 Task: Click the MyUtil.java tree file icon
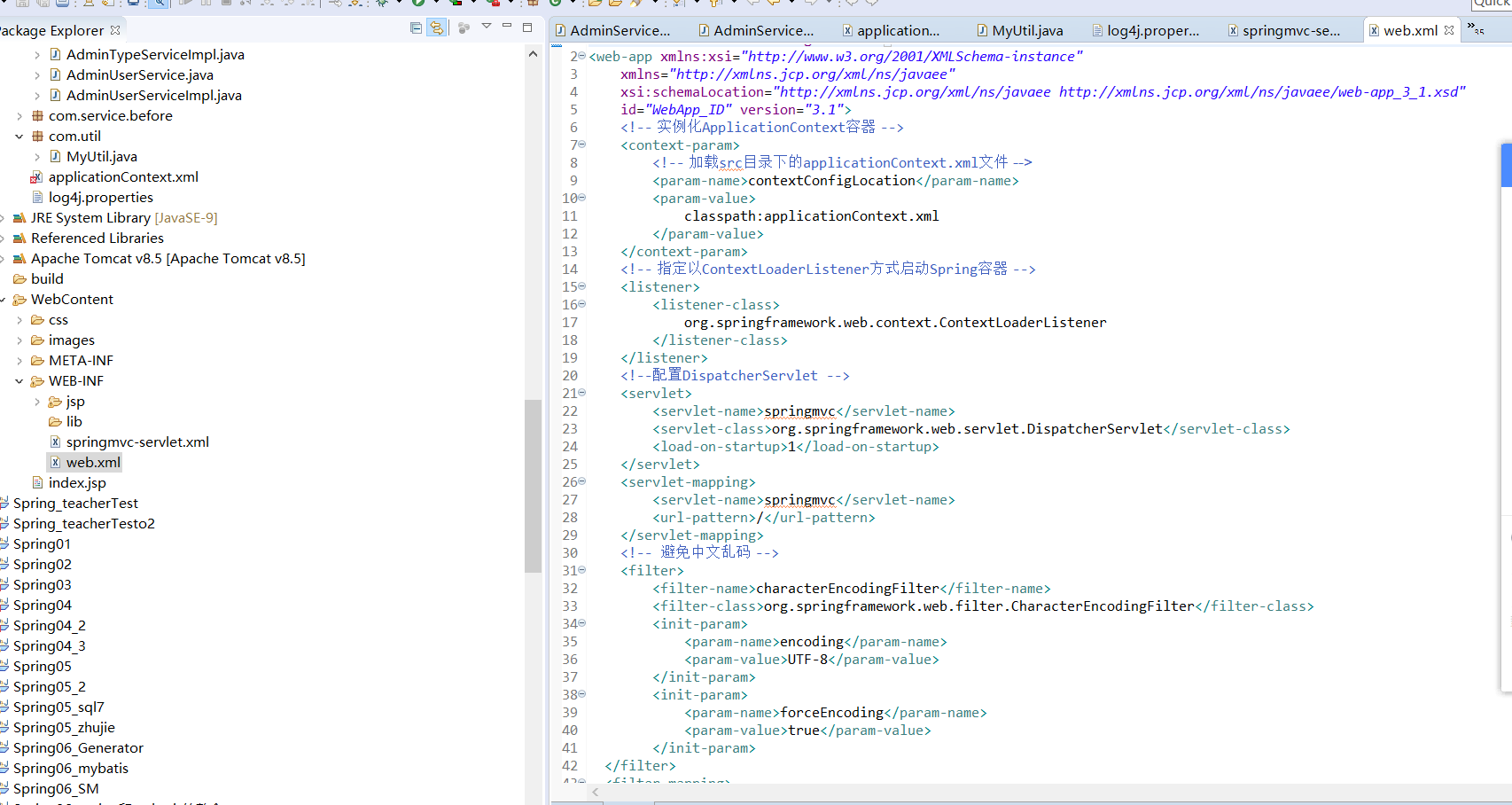pyautogui.click(x=55, y=157)
